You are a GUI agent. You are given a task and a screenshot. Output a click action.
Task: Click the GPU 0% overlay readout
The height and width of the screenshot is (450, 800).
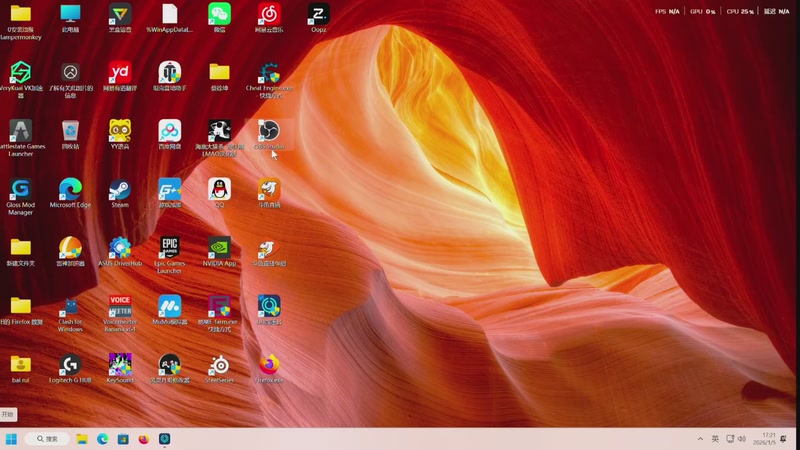[703, 11]
